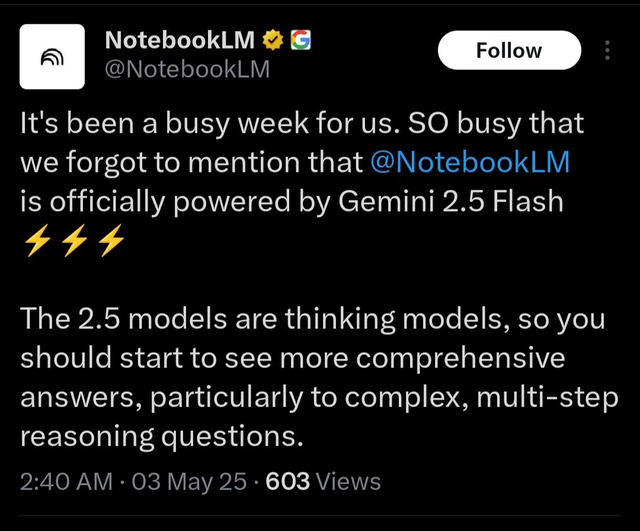The image size is (640, 531).
Task: Click the 2:40 AM timestamp
Action: [x=66, y=481]
